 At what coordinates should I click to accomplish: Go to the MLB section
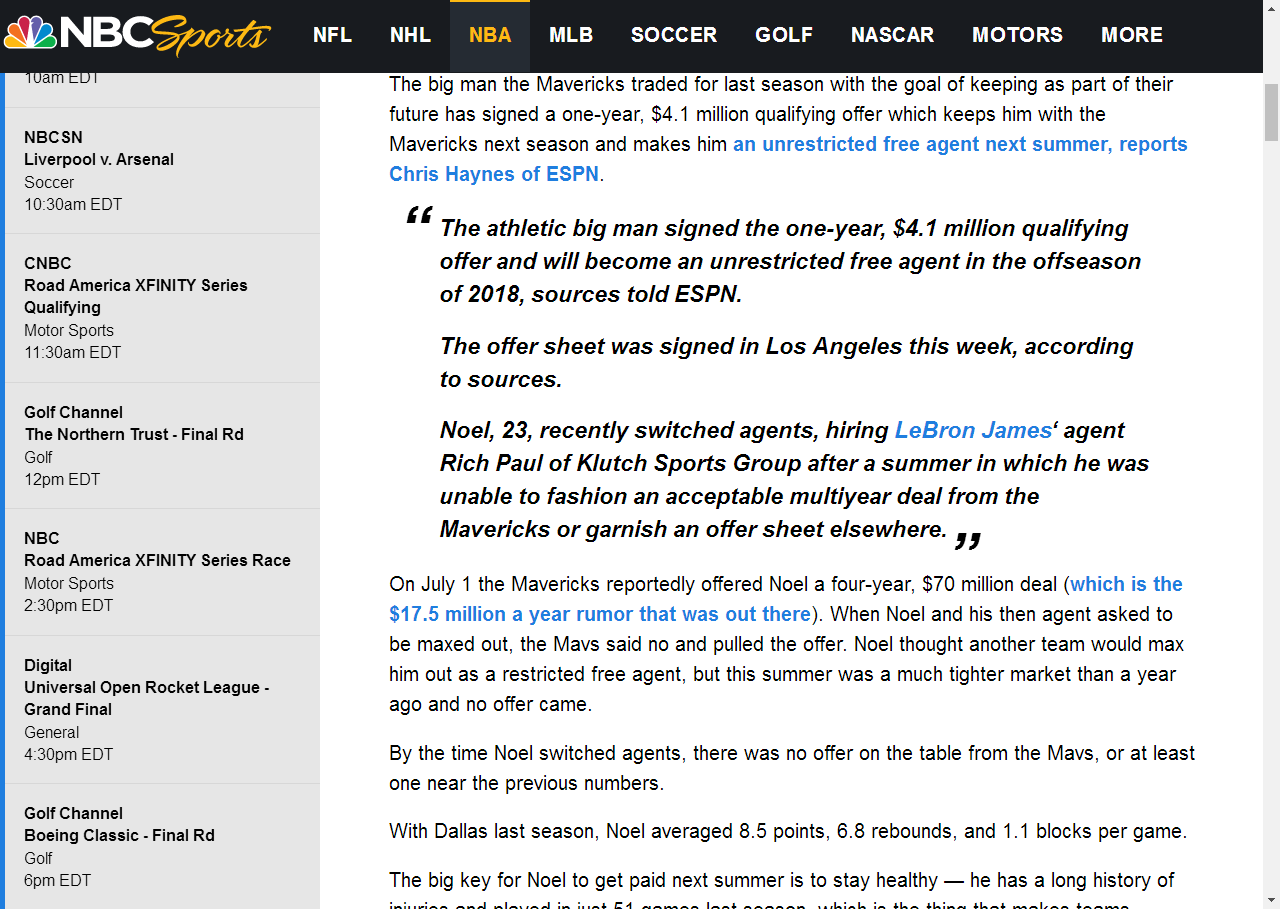571,35
